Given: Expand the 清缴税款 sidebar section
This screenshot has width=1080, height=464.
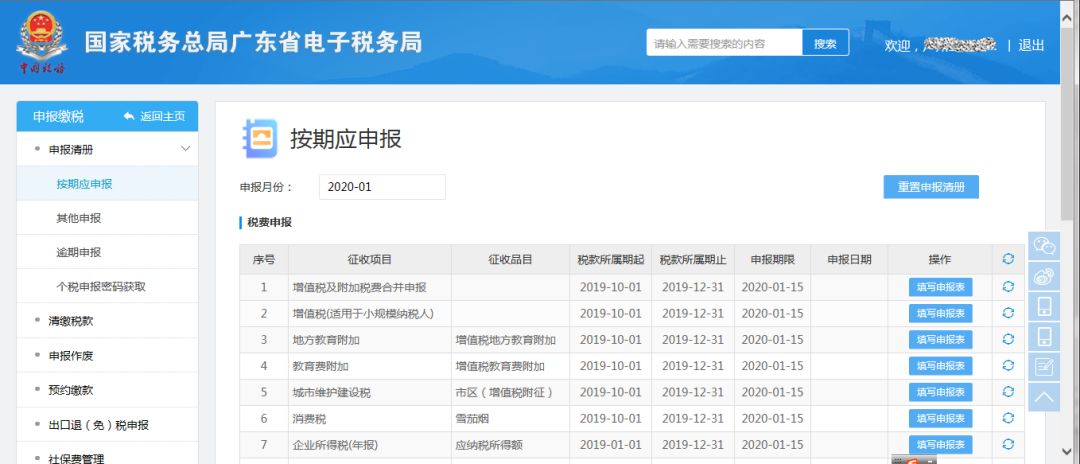Looking at the screenshot, I should (71, 321).
